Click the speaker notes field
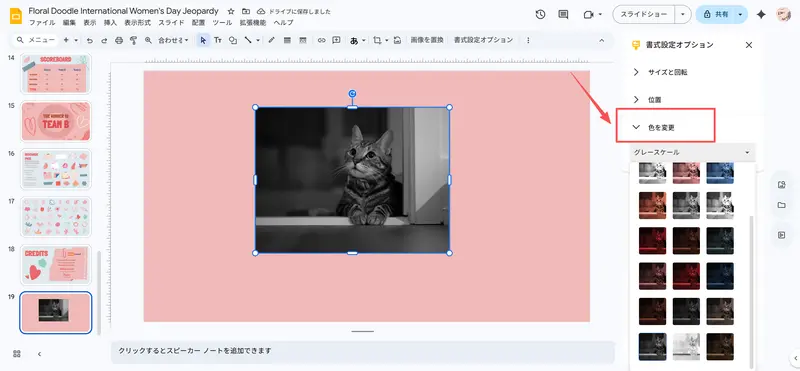800x371 pixels. pos(363,351)
